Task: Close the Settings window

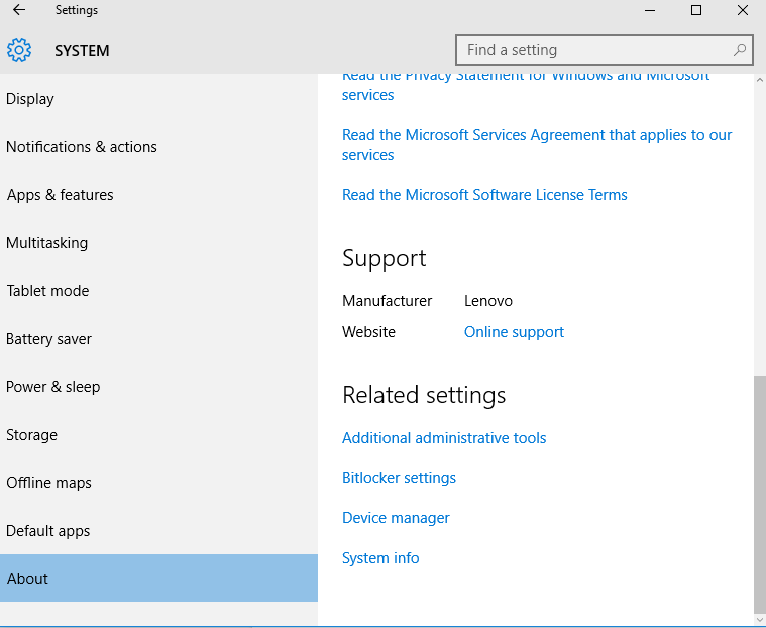Action: pos(743,10)
